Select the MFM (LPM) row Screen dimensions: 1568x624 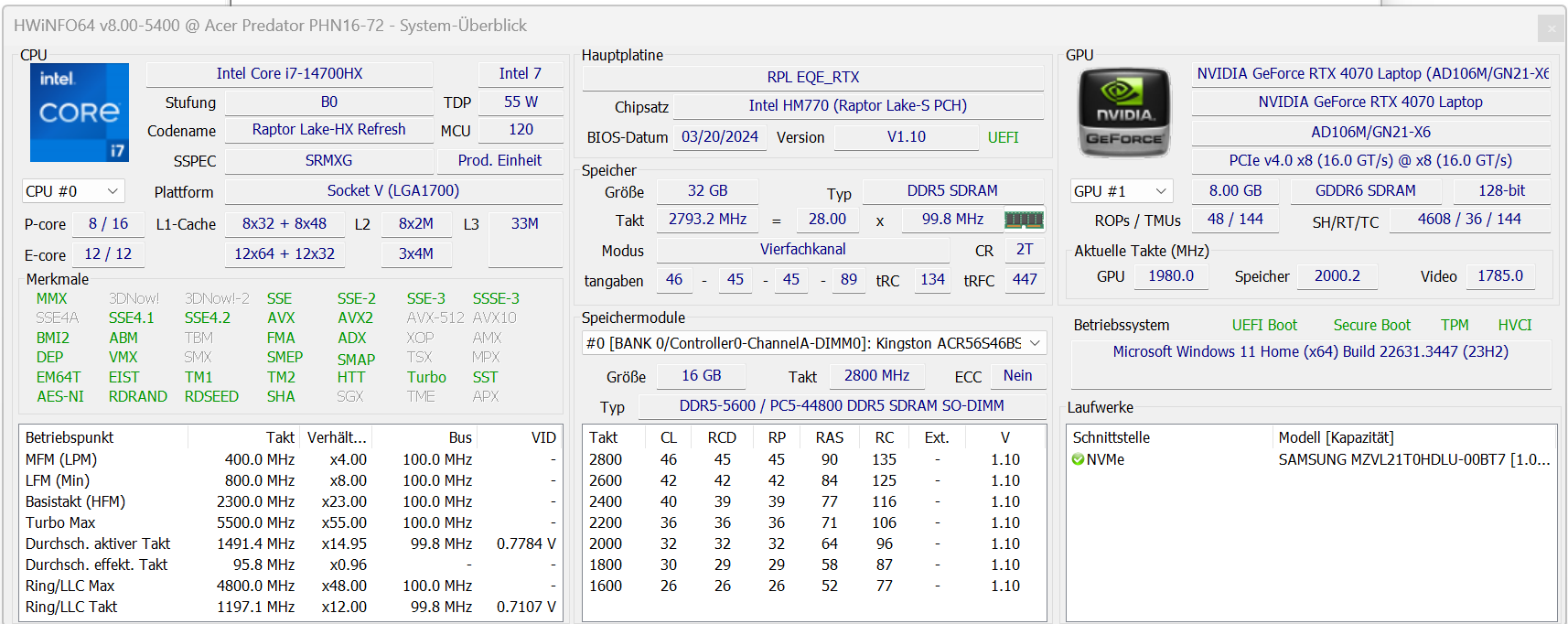click(x=291, y=459)
